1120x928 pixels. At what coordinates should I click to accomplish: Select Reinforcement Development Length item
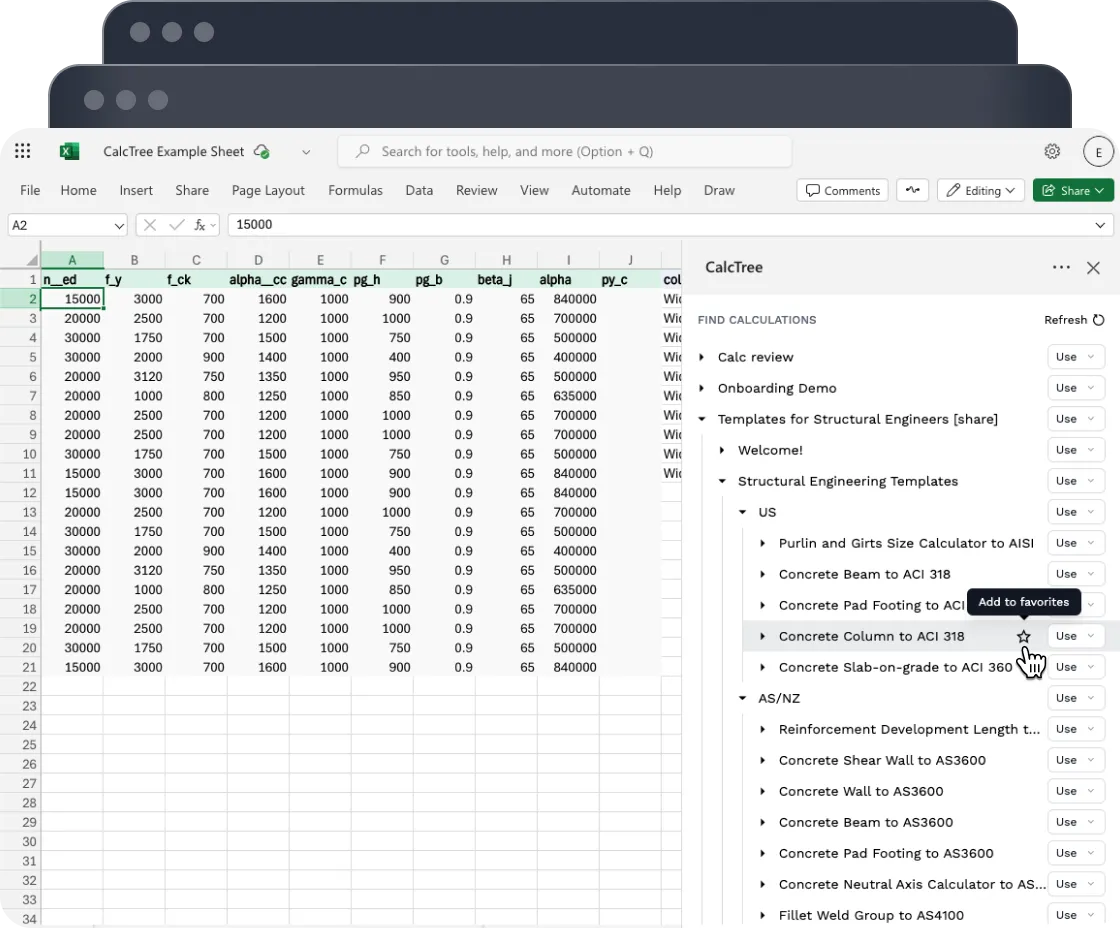point(909,729)
